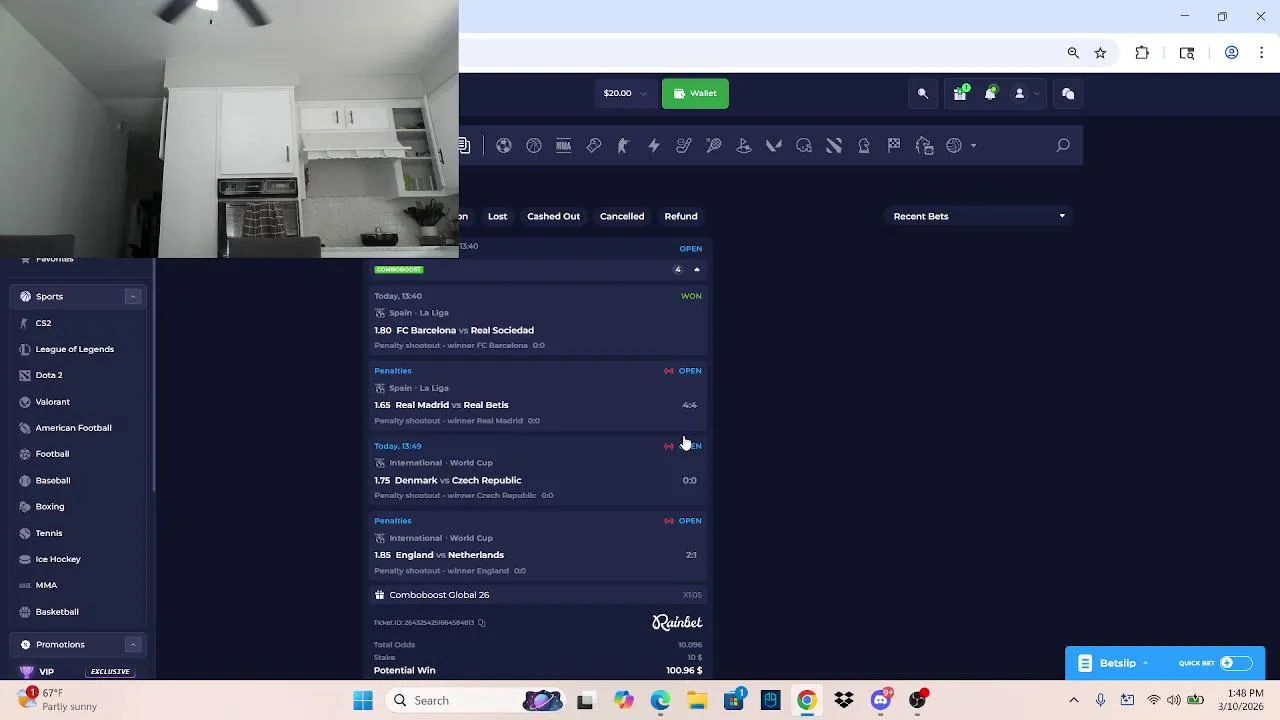Click the user profile avatar icon

tap(1019, 93)
